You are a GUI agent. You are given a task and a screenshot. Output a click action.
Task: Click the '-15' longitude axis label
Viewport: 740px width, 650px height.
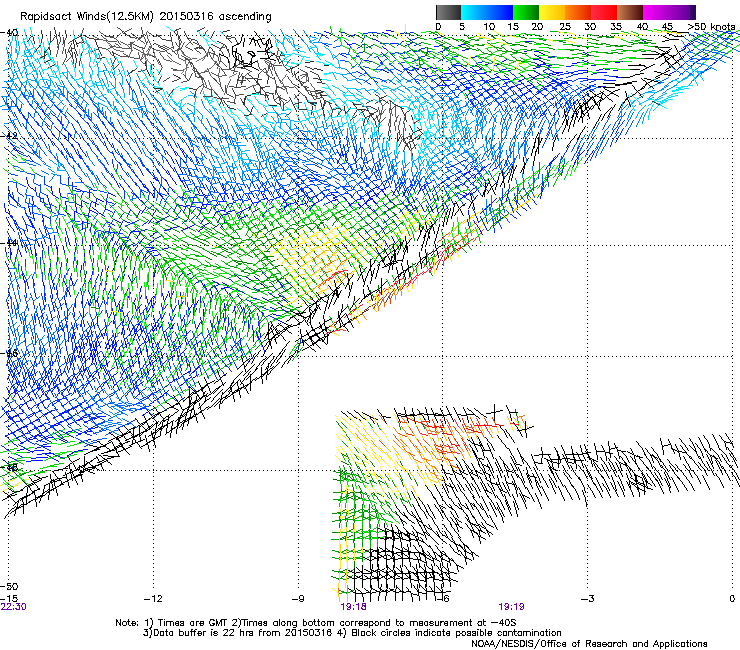click(9, 598)
